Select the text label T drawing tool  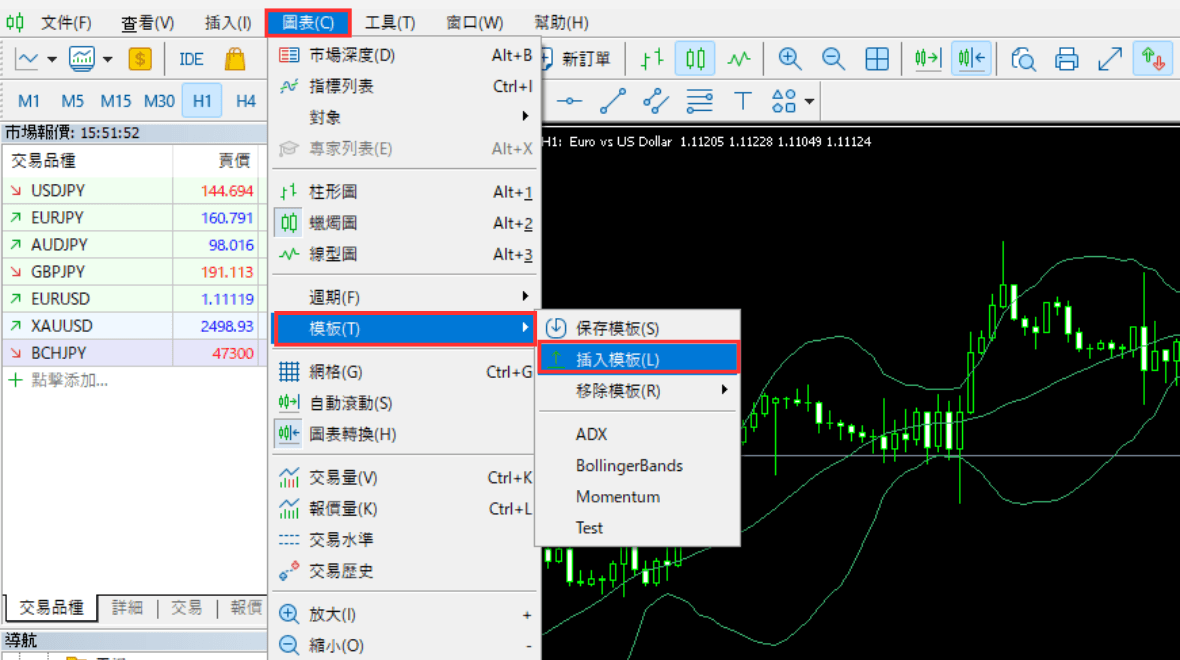click(x=743, y=101)
